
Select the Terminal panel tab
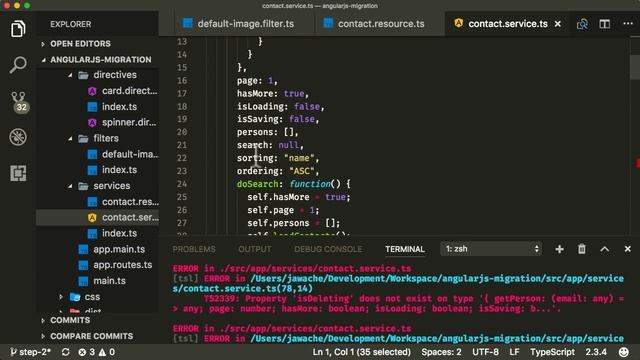405,249
